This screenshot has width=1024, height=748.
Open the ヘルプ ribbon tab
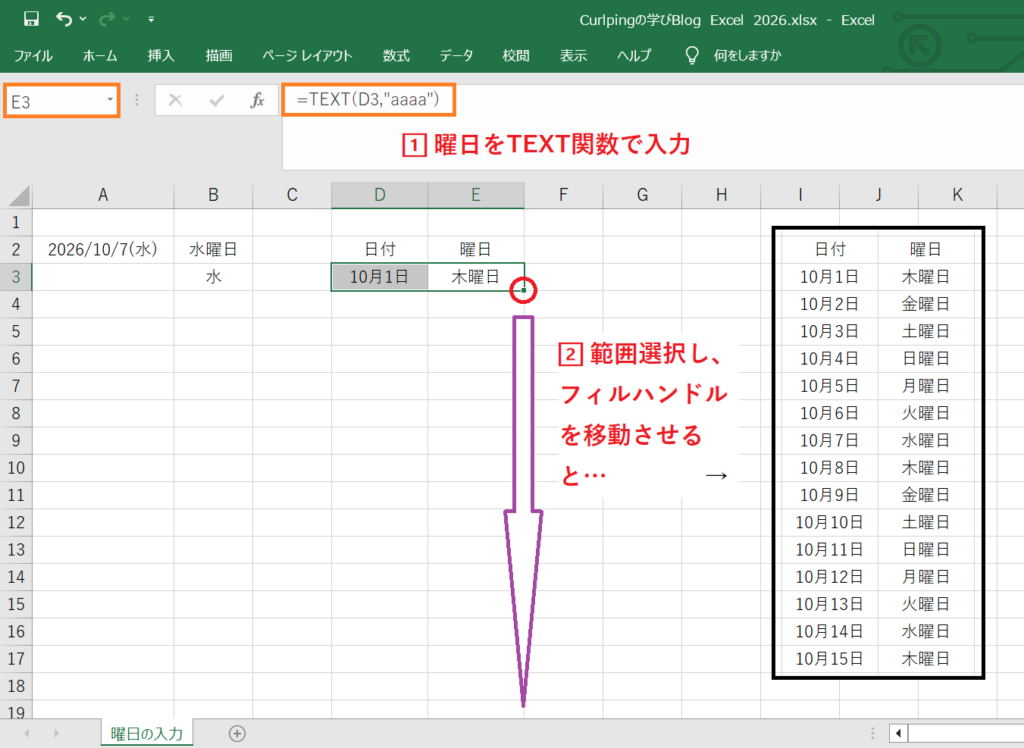tap(634, 56)
